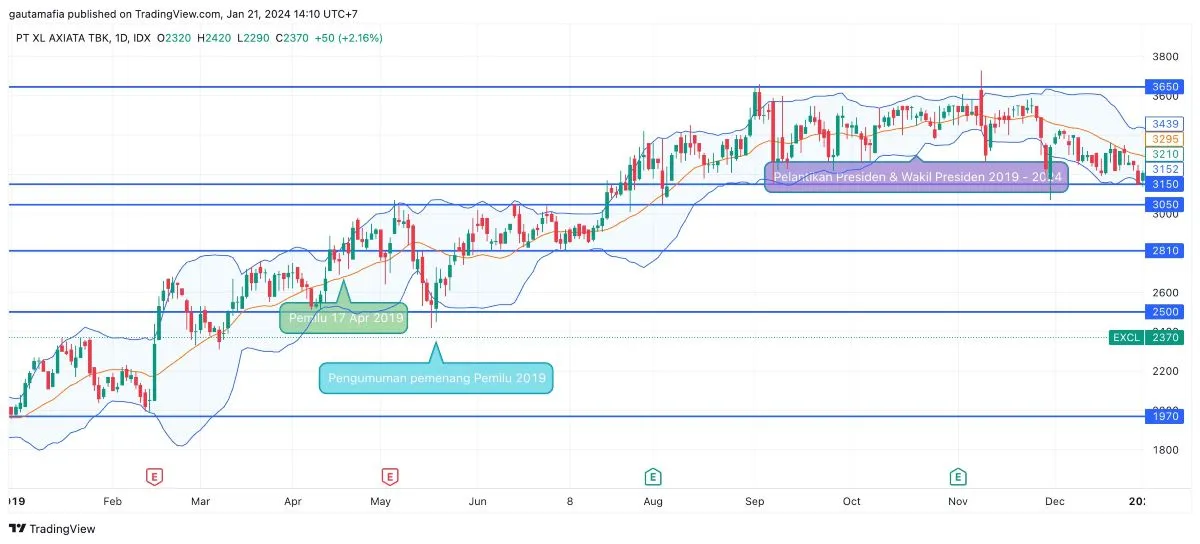Click the red earnings marker near May
Screen dimensions: 1200x544
(390, 477)
